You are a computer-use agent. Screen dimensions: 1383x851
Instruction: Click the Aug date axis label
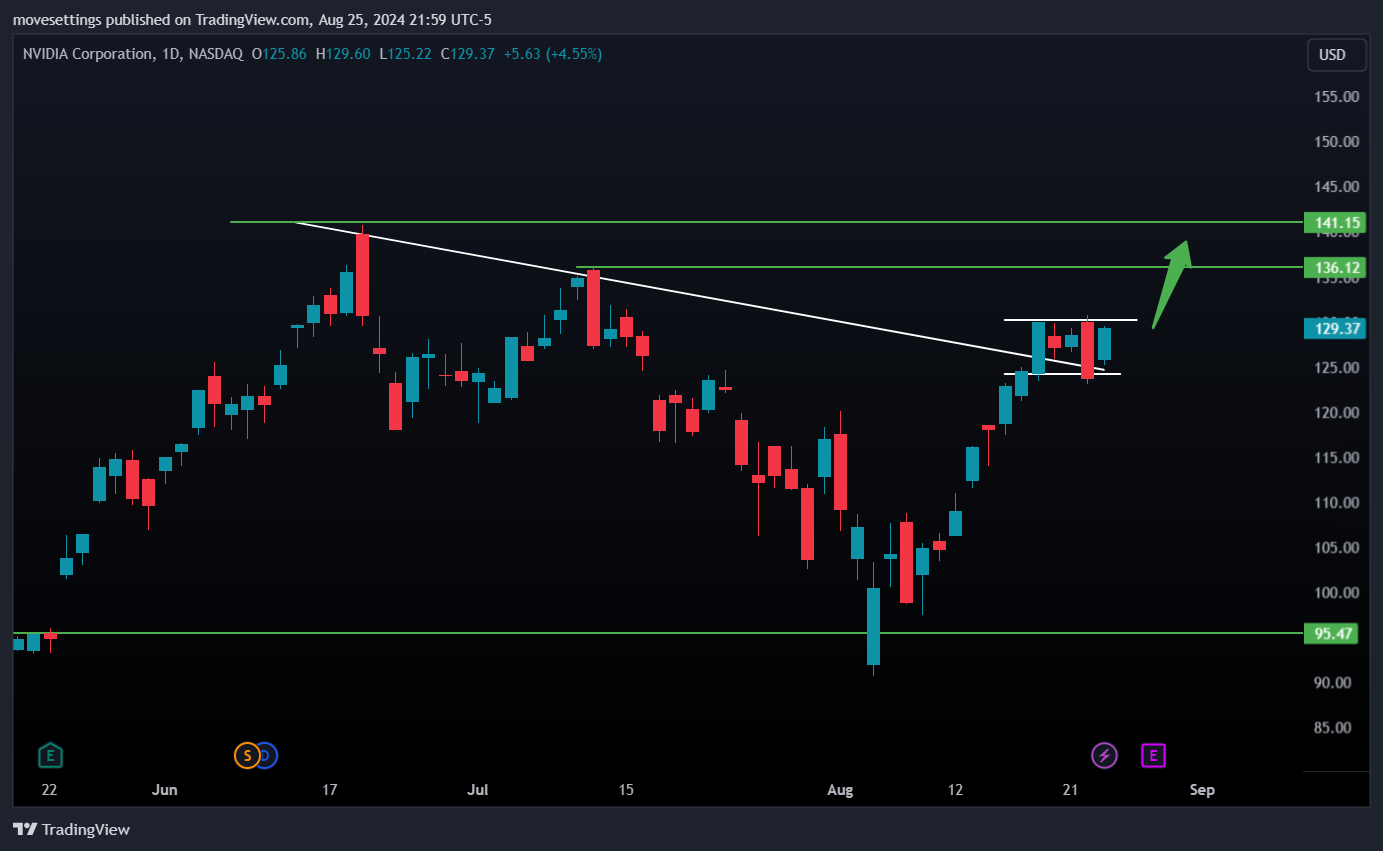pyautogui.click(x=840, y=790)
